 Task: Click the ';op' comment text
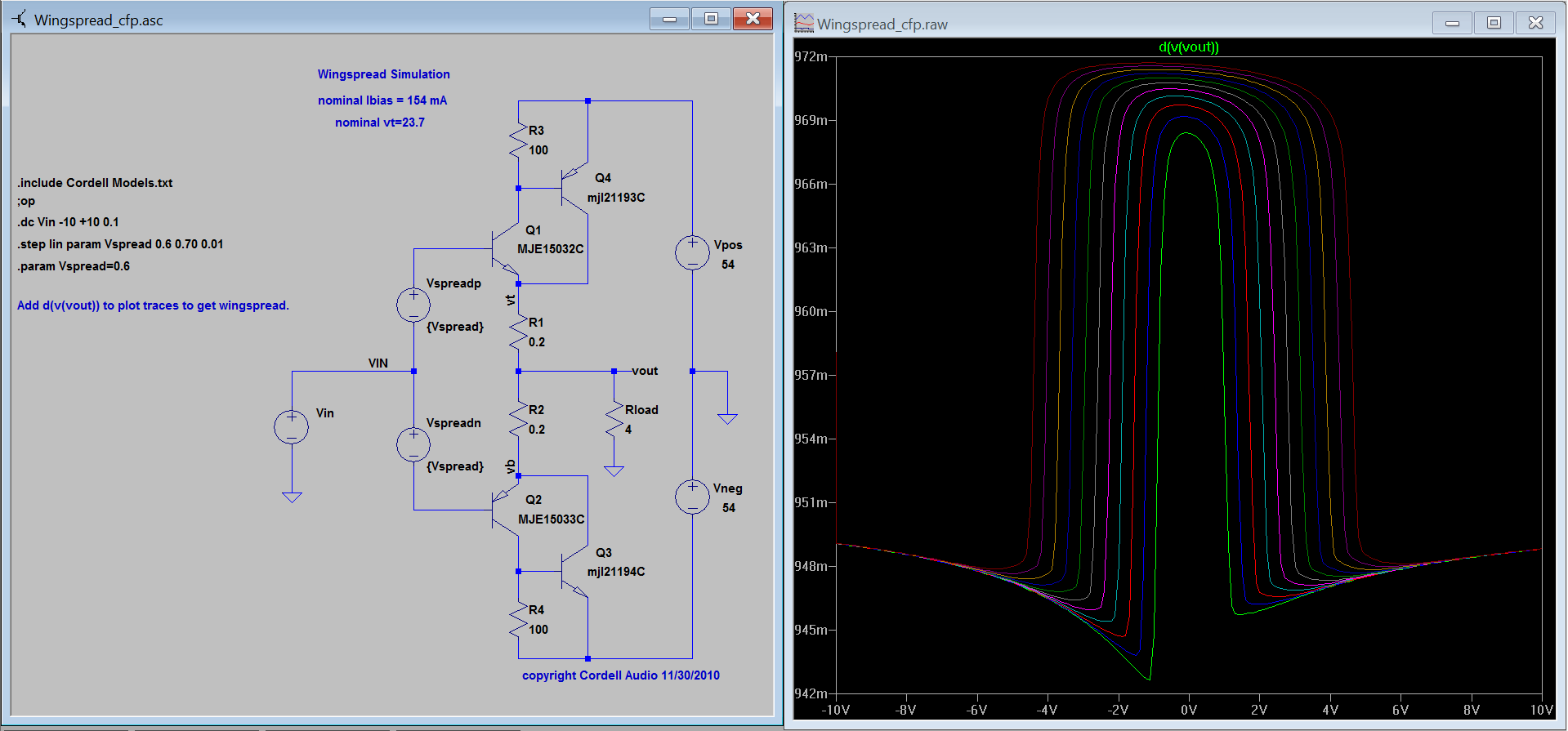click(x=26, y=202)
